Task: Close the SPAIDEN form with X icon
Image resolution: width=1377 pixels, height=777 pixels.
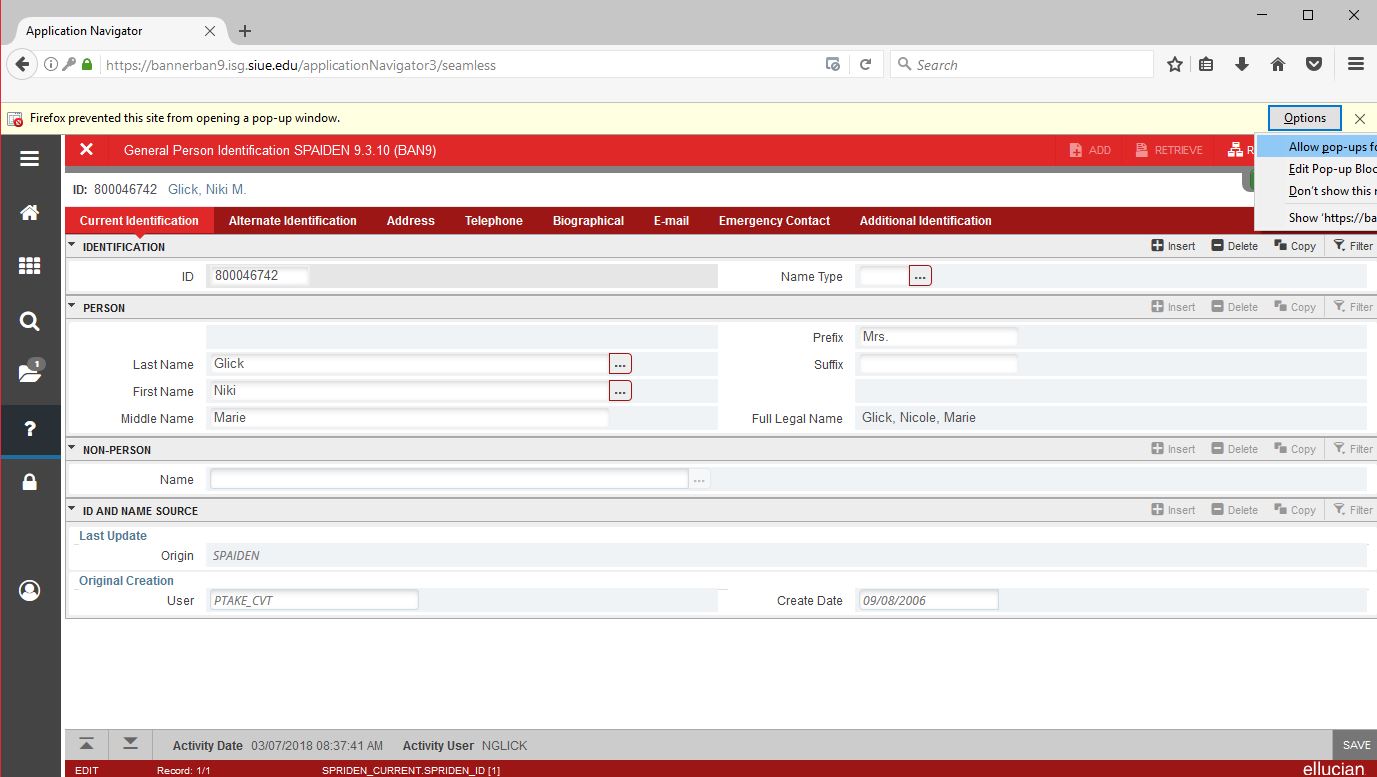Action: [87, 150]
